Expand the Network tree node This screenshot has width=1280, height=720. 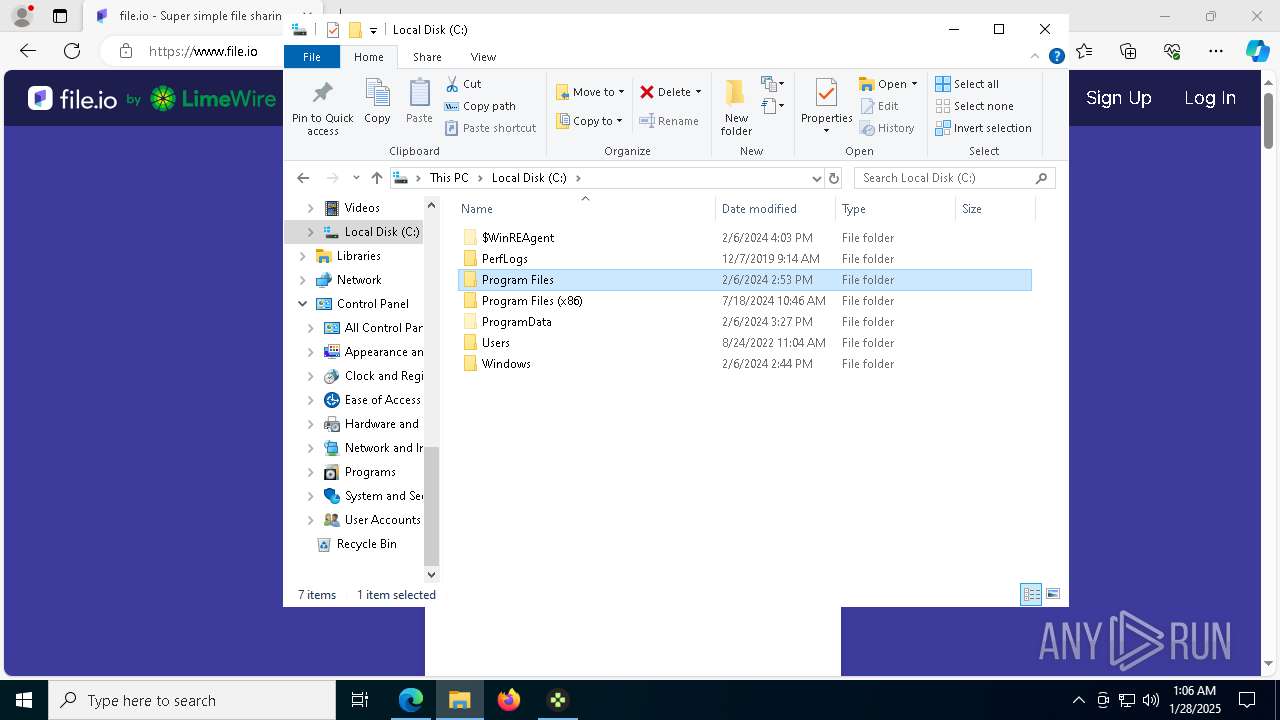(x=303, y=280)
